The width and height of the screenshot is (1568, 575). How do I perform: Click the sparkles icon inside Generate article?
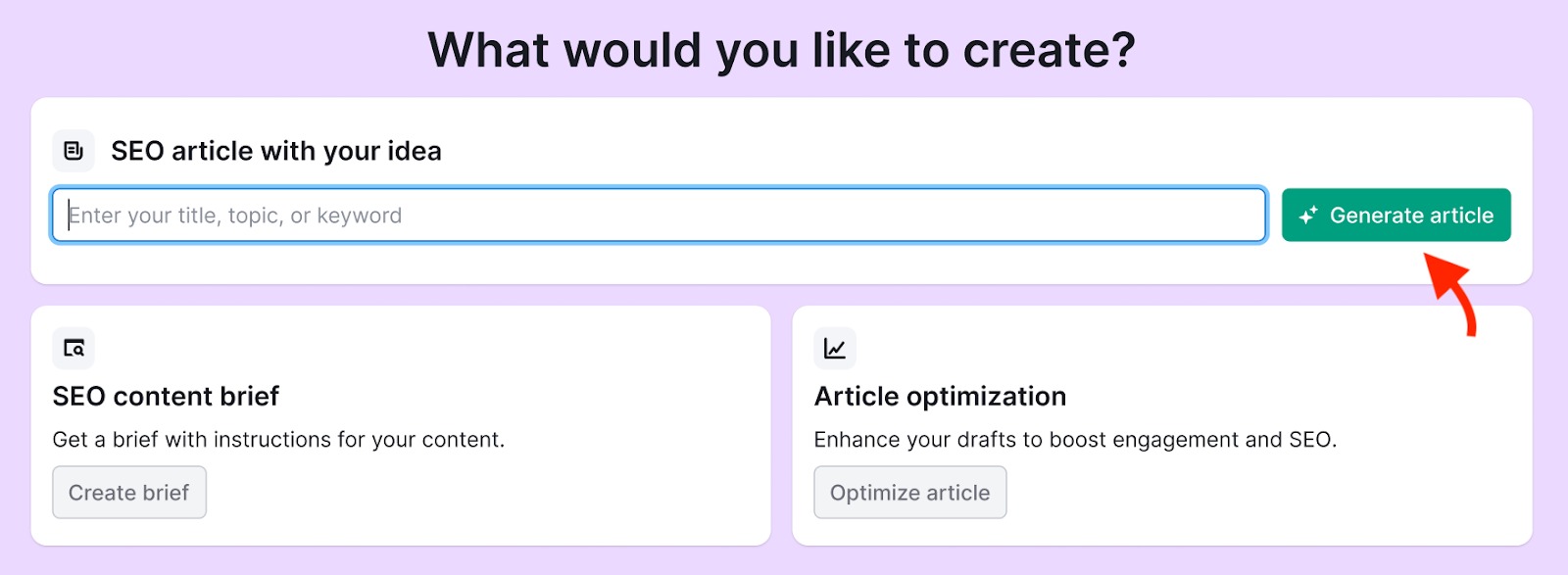pos(1307,215)
